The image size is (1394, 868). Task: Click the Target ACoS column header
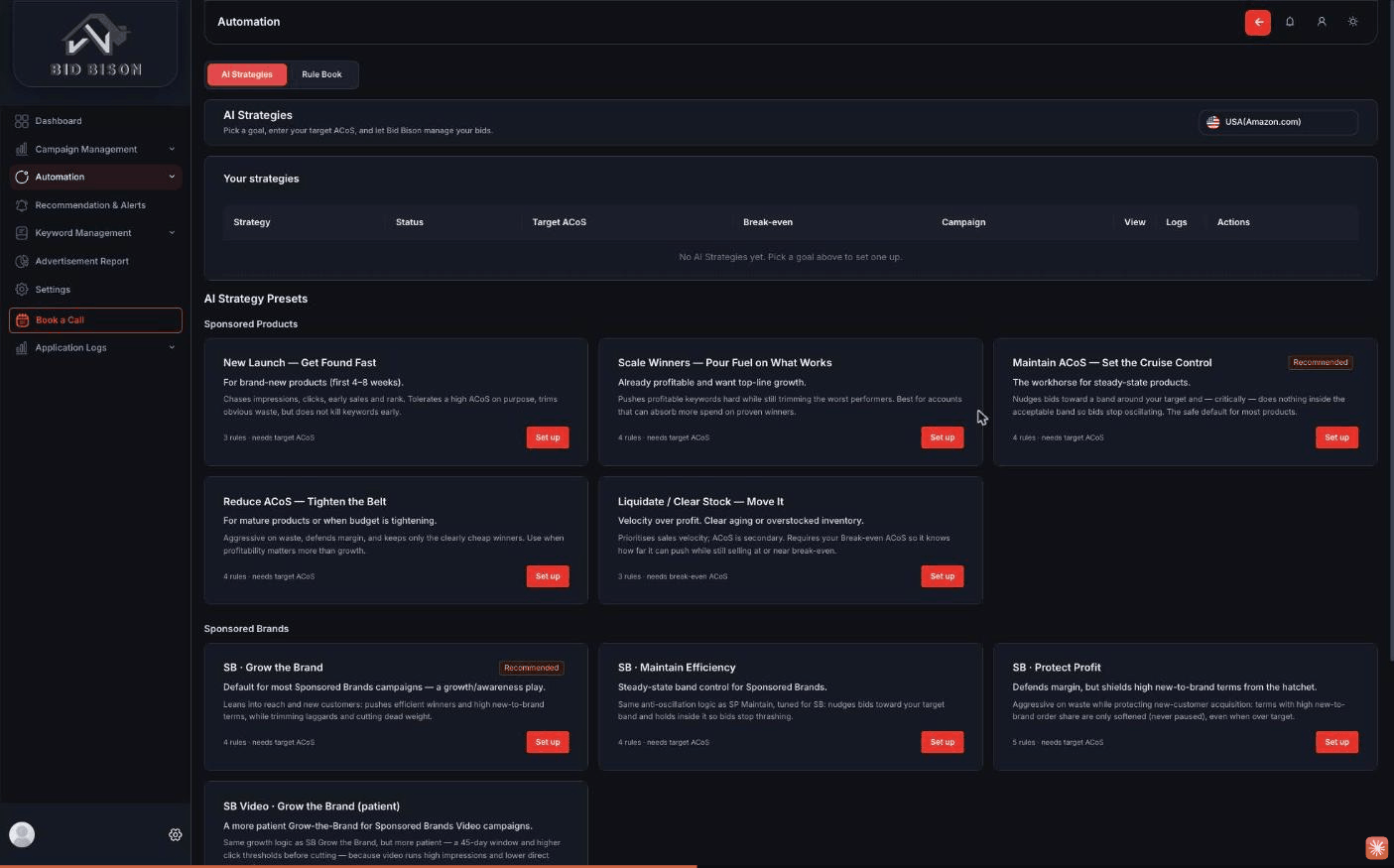pyautogui.click(x=560, y=222)
